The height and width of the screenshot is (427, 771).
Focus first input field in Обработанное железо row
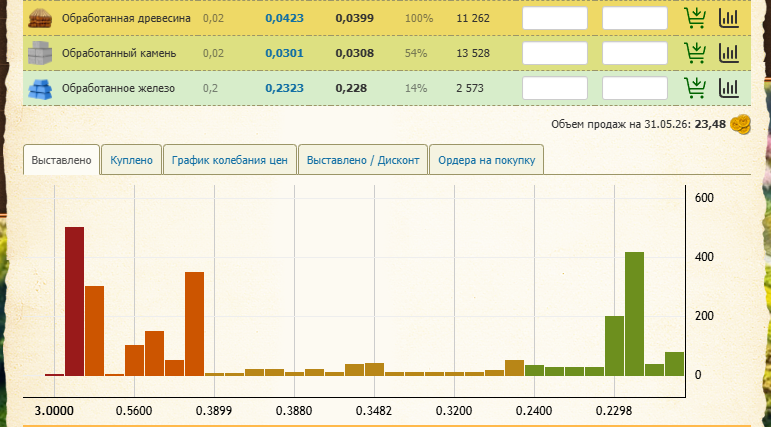click(x=555, y=88)
